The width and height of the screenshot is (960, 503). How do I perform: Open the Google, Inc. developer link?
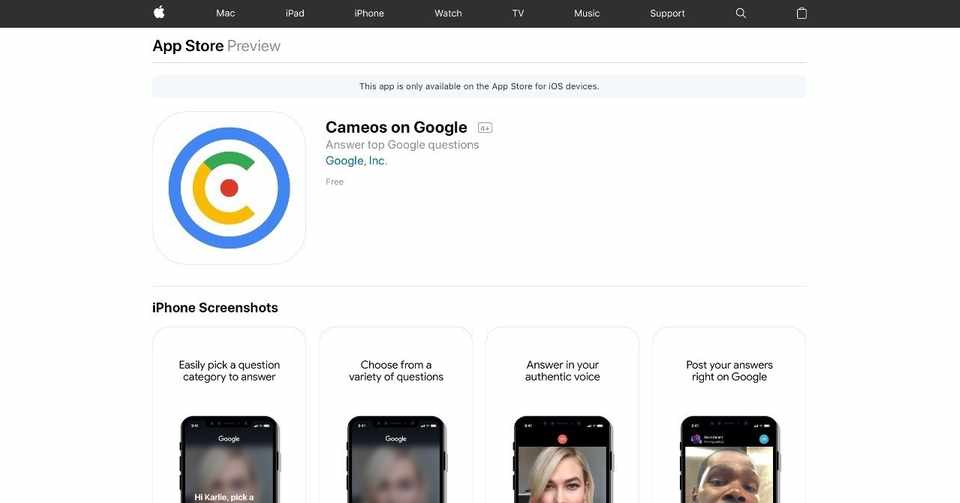356,161
